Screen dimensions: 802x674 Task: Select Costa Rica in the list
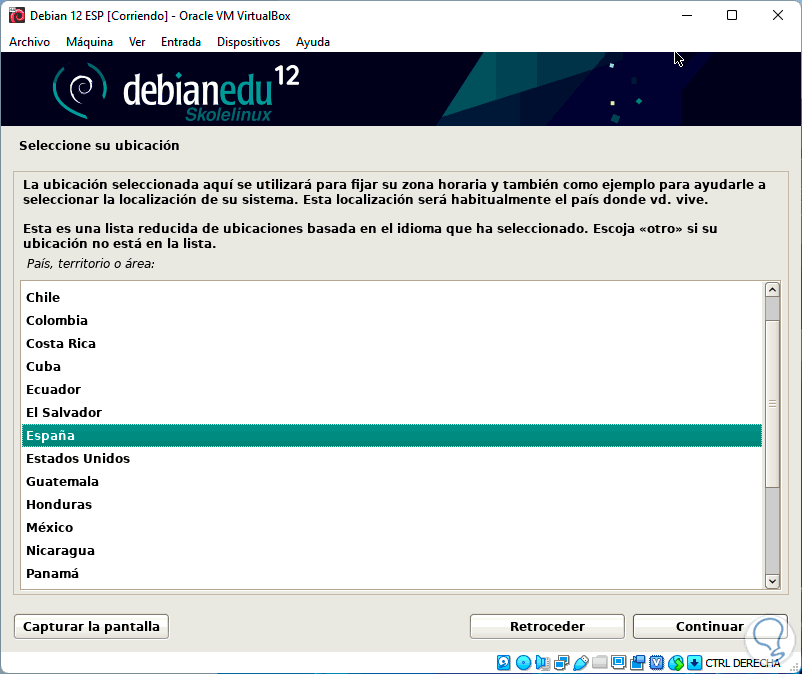coord(392,344)
